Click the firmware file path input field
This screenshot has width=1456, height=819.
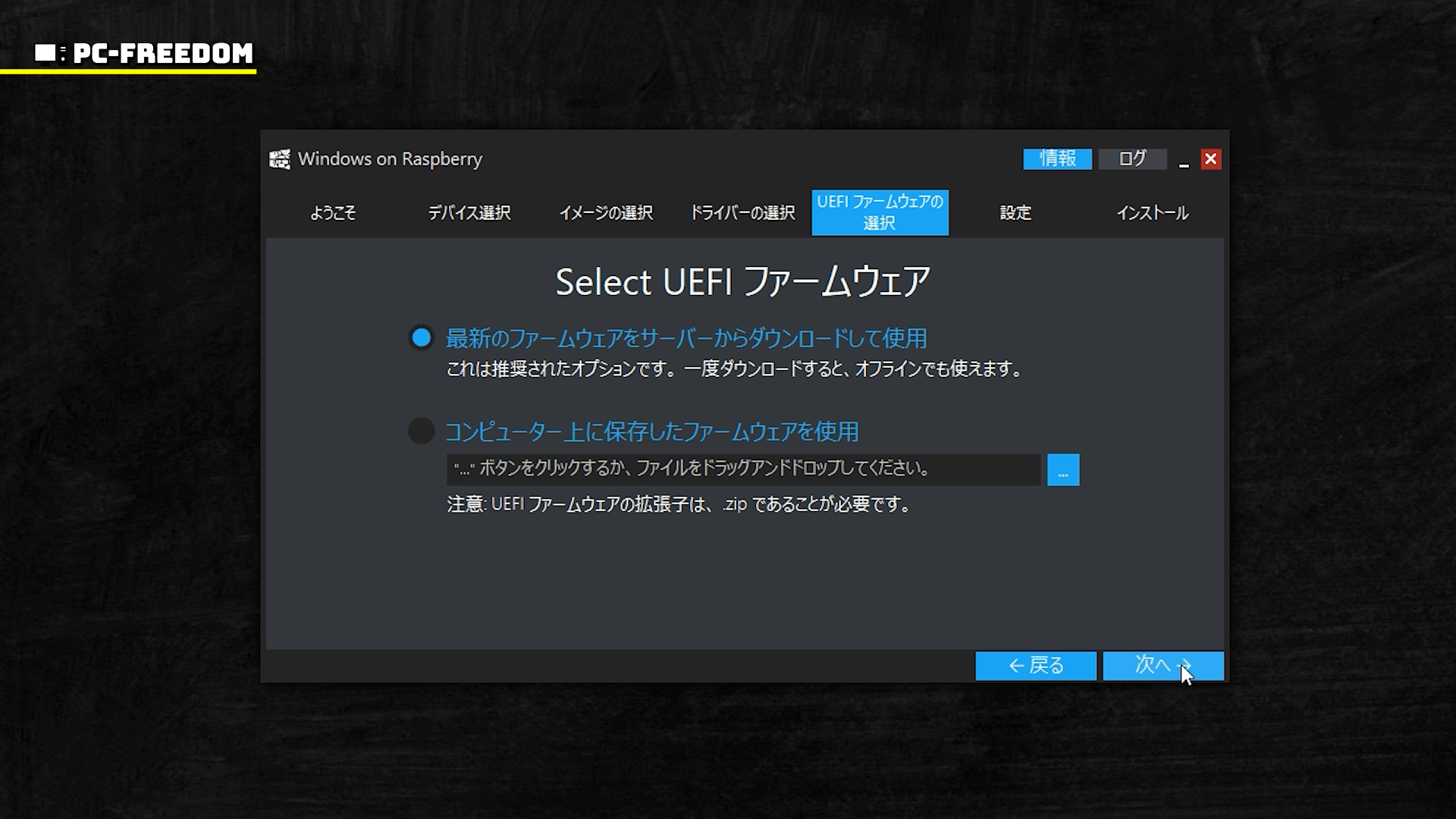tap(743, 469)
